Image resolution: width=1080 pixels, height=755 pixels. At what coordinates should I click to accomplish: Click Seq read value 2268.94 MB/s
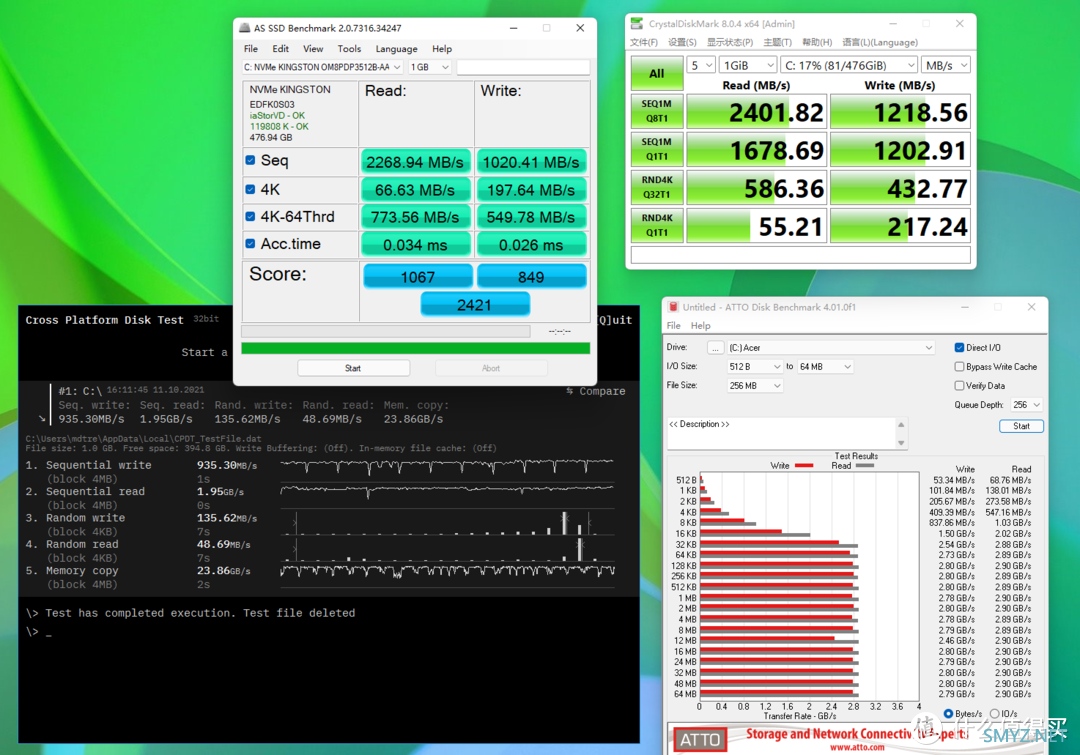point(415,162)
